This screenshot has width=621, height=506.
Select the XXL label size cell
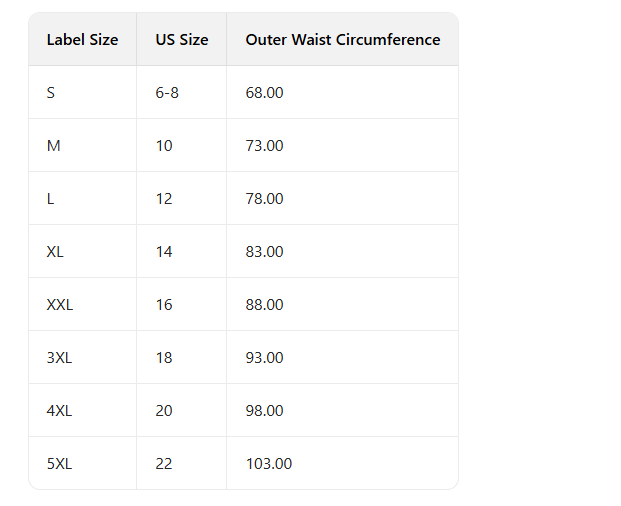pos(60,305)
